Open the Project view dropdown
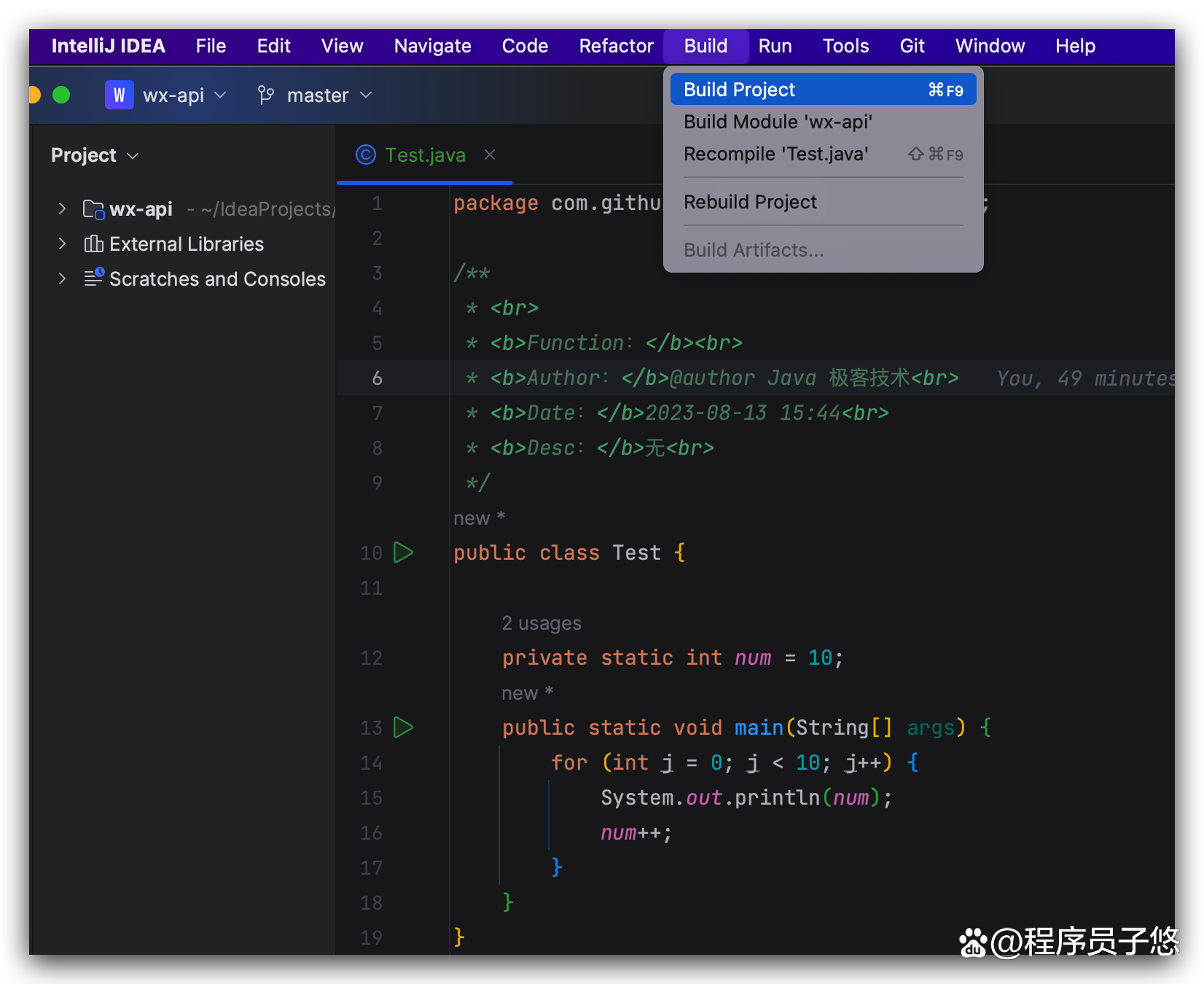 (95, 155)
